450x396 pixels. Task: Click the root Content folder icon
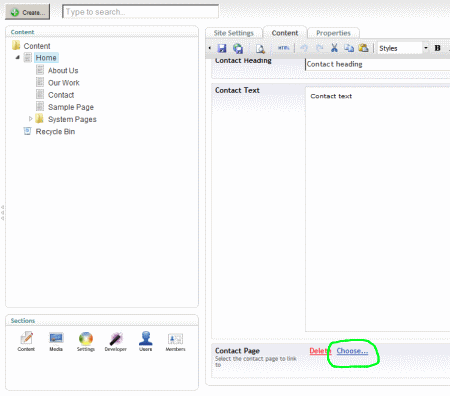click(16, 45)
